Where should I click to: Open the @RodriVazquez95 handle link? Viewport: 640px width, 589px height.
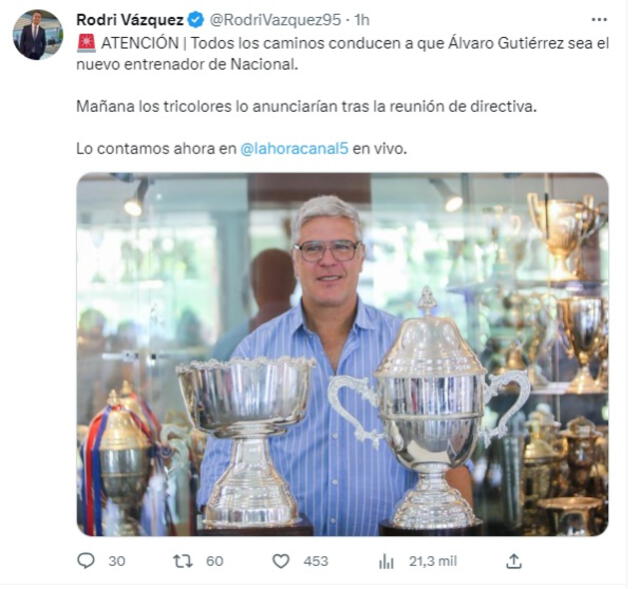(x=275, y=20)
